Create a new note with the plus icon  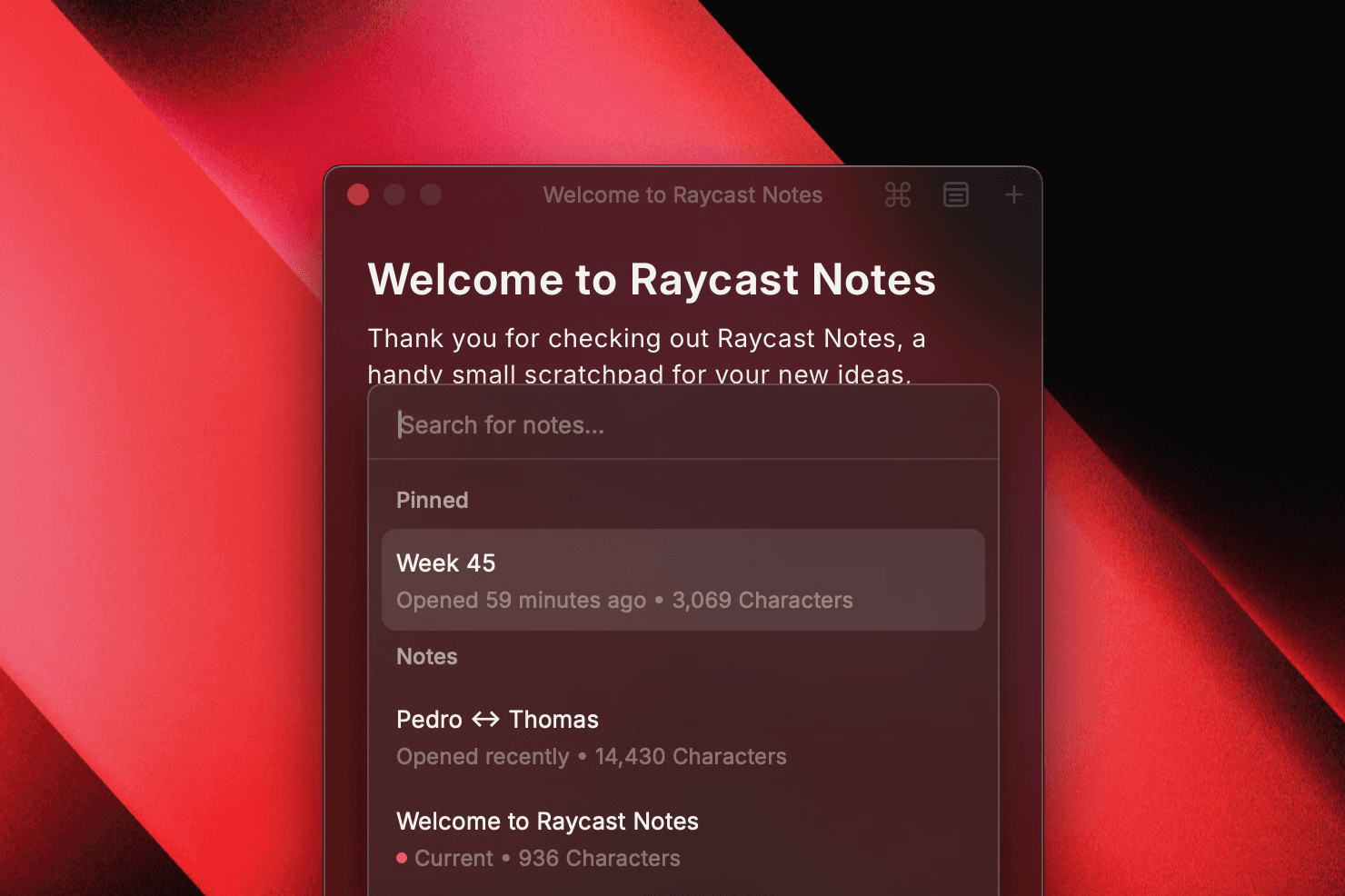[1013, 194]
